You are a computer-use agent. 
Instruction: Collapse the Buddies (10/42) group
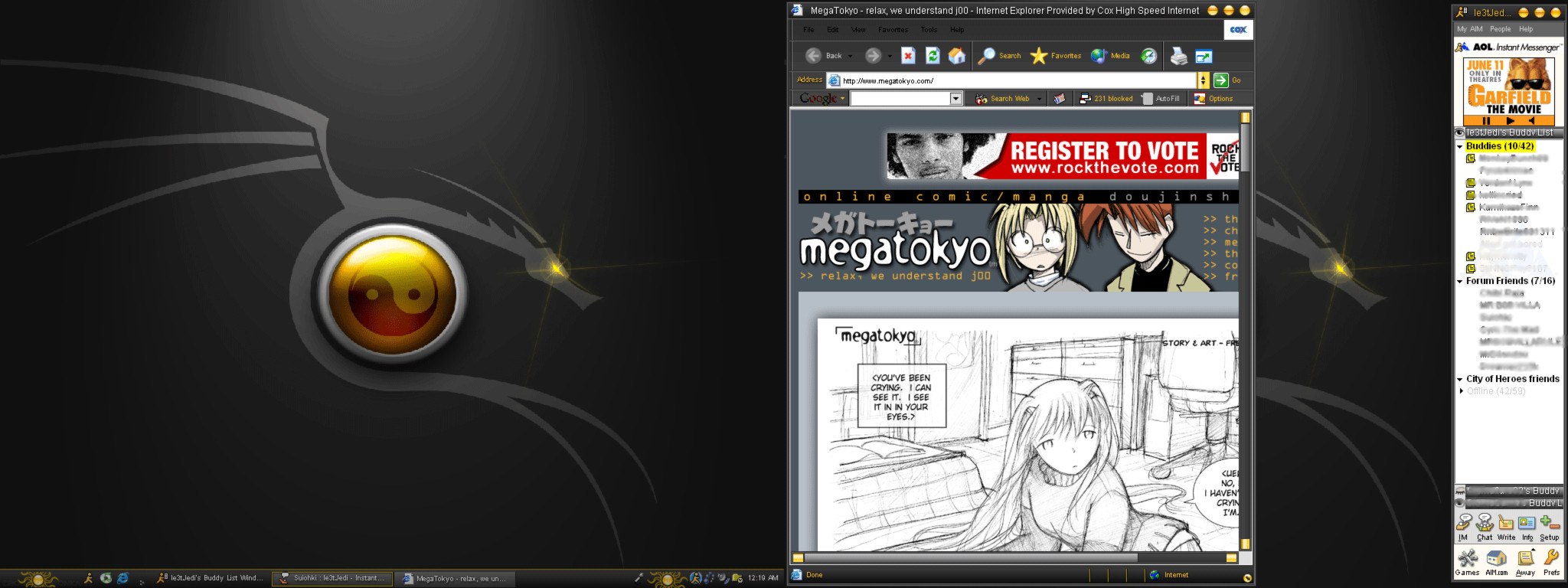click(1459, 146)
